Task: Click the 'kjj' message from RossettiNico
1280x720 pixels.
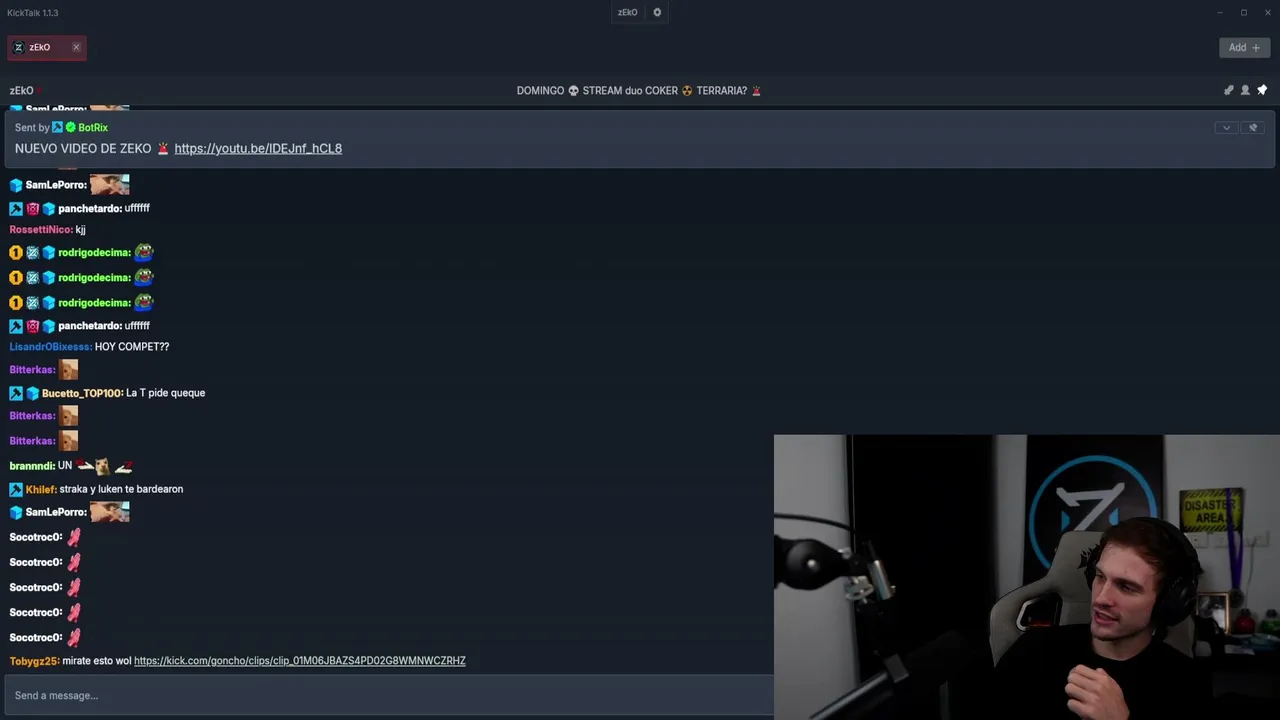Action: point(81,230)
